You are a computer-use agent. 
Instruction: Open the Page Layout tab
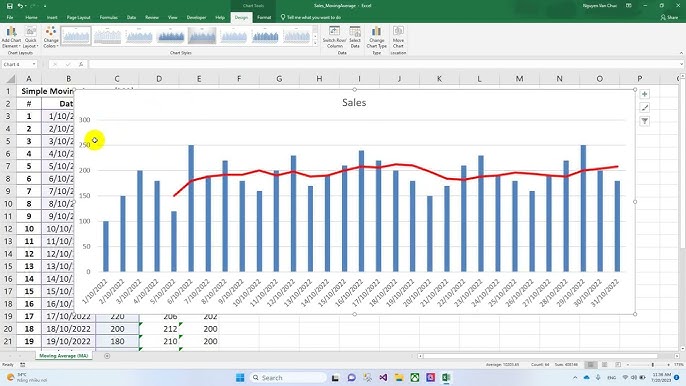click(x=78, y=18)
